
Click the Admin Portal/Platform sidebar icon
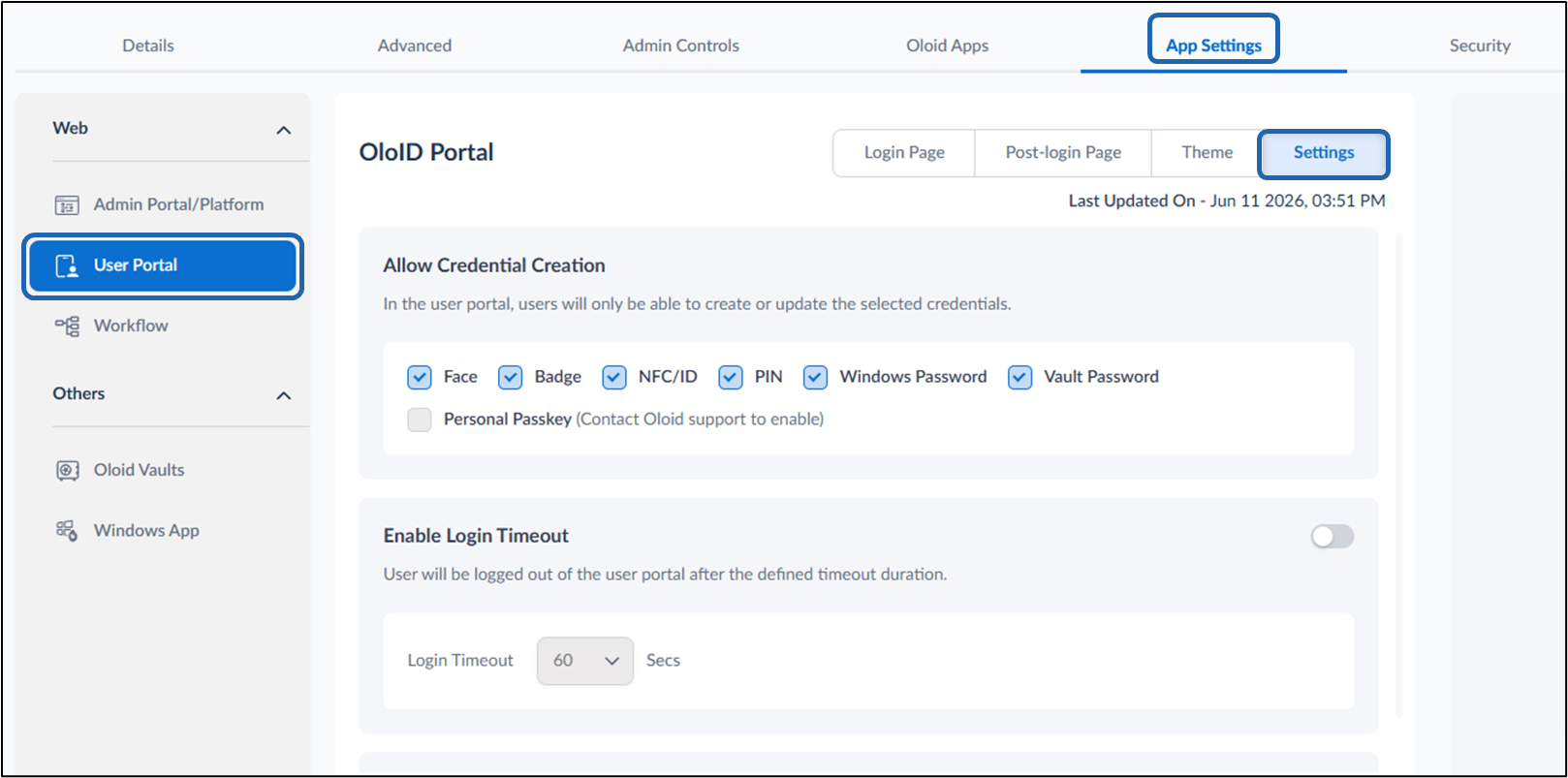[x=67, y=204]
